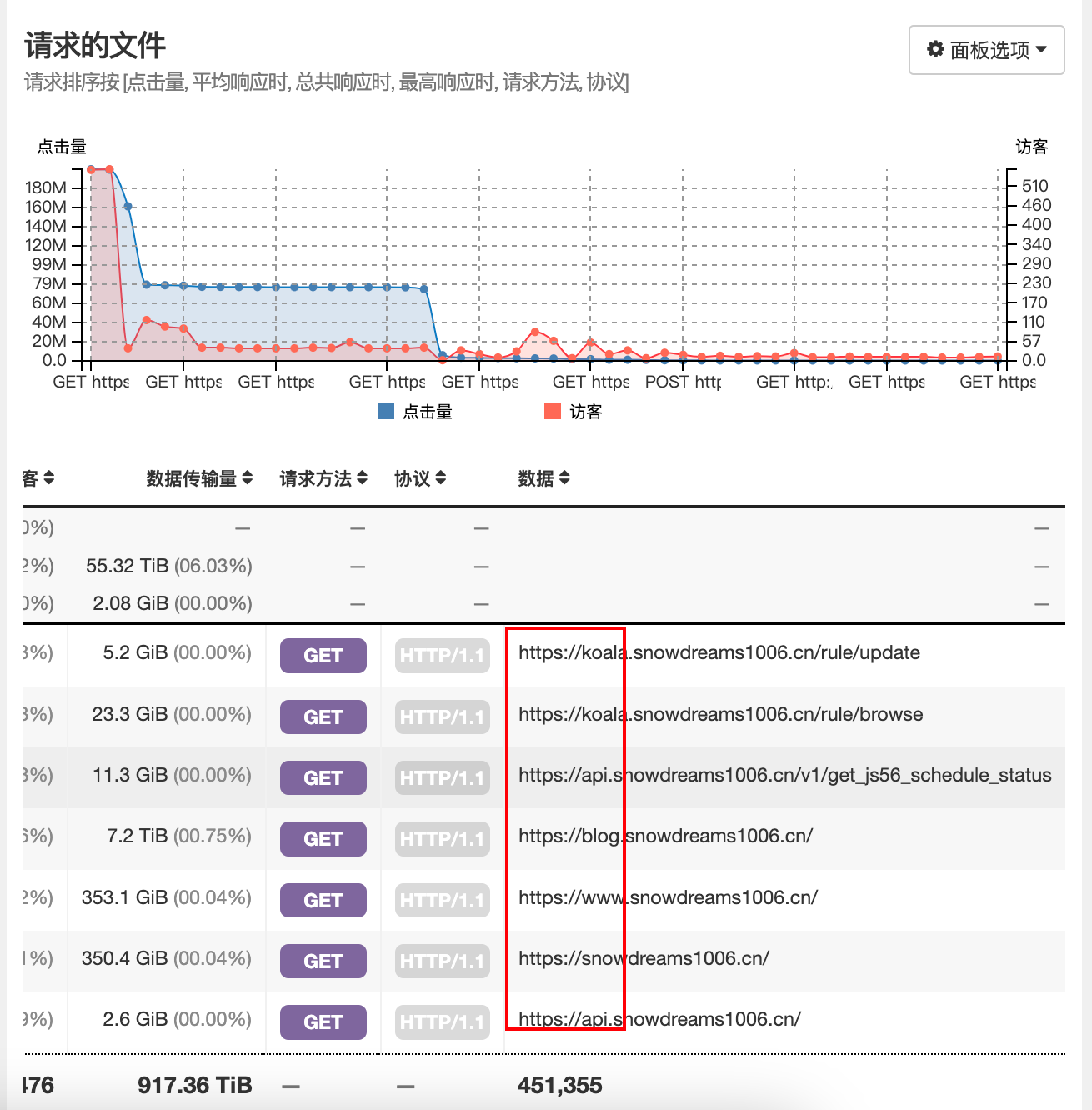
Task: Click the red peak point at chart start
Action: [92, 170]
